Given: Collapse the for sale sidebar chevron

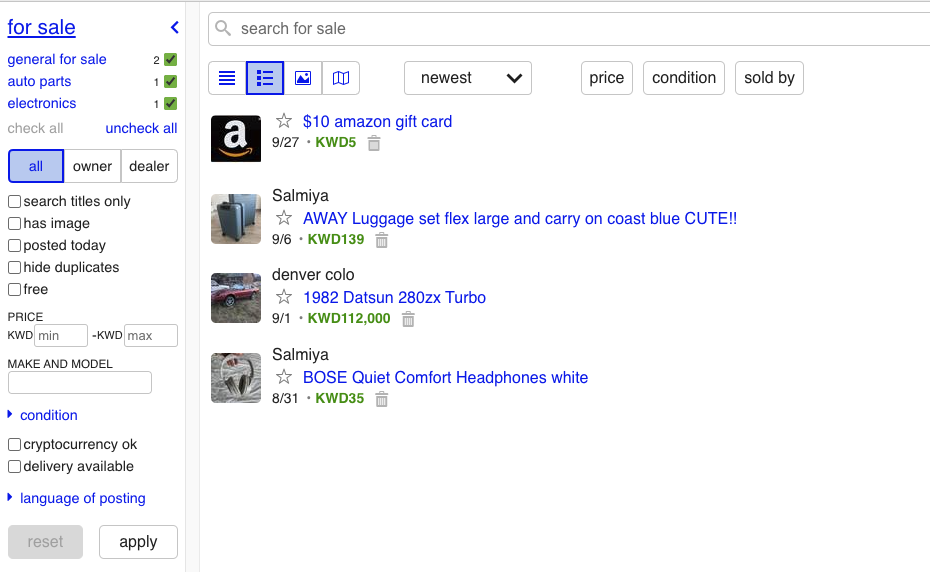Looking at the screenshot, I should pyautogui.click(x=175, y=28).
